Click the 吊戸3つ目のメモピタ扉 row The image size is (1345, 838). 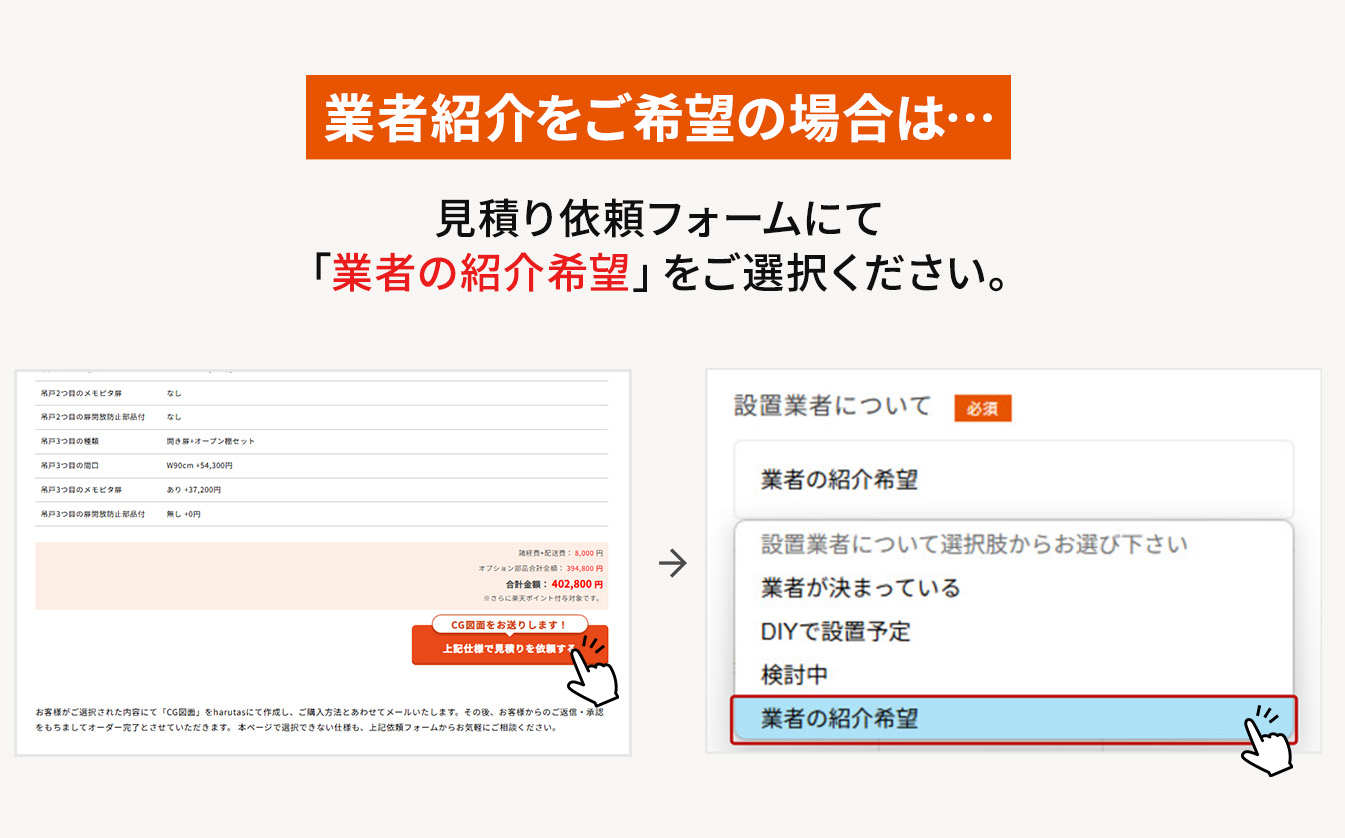pos(322,490)
